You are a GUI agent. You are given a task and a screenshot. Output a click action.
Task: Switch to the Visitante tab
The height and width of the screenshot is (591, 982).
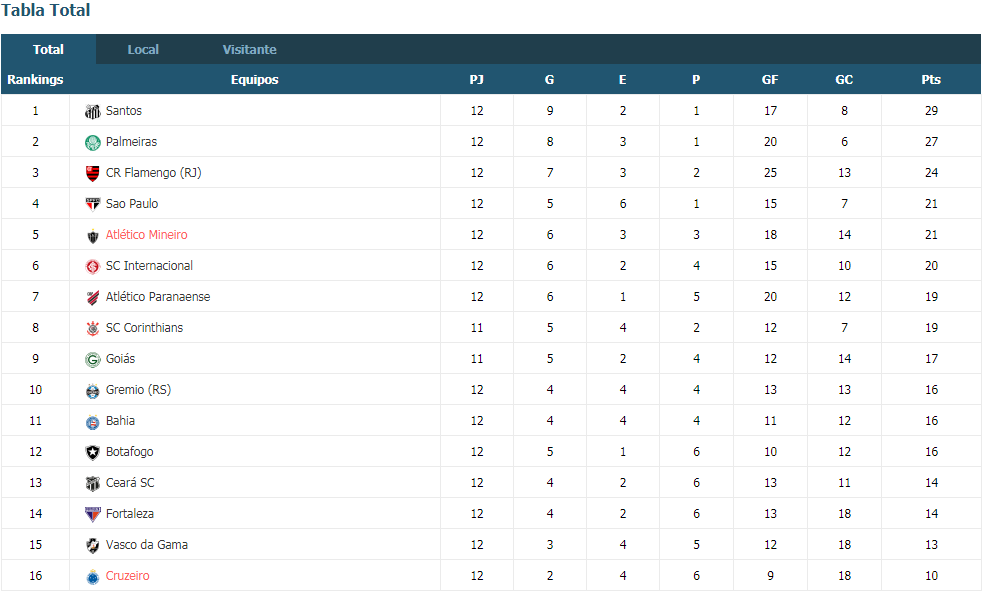[x=249, y=49]
